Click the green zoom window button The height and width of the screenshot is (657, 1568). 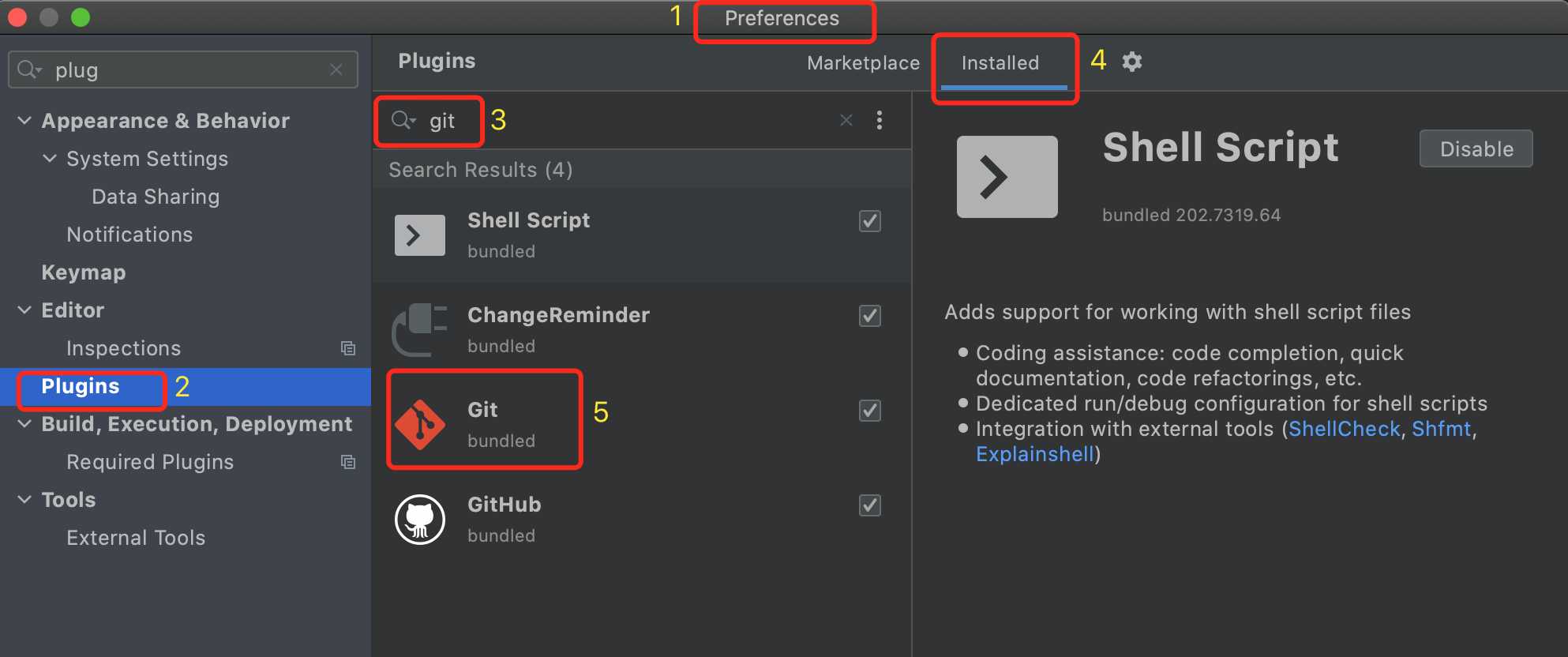coord(81,17)
